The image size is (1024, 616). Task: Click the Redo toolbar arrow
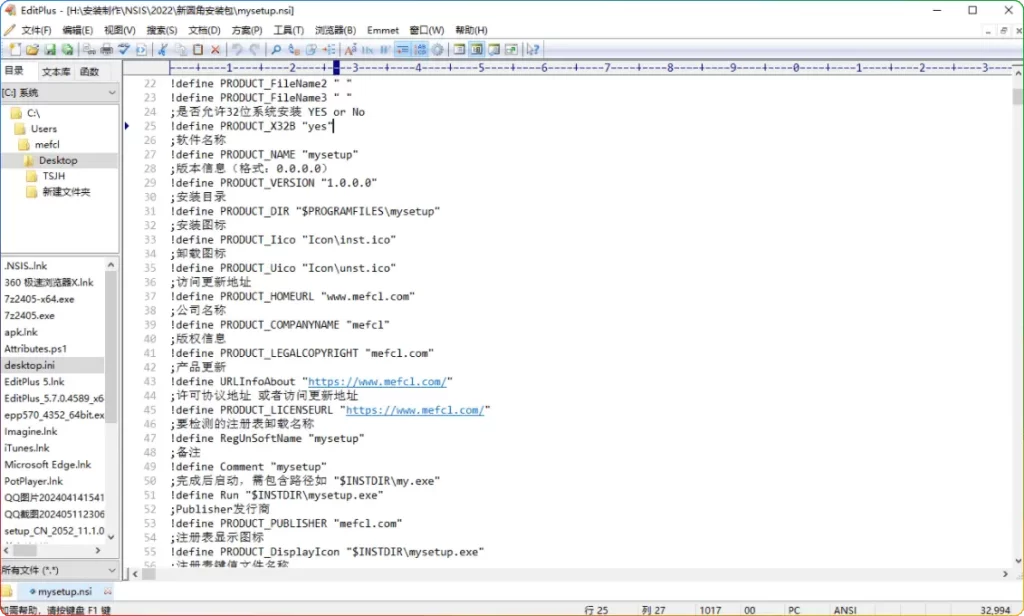[x=255, y=50]
